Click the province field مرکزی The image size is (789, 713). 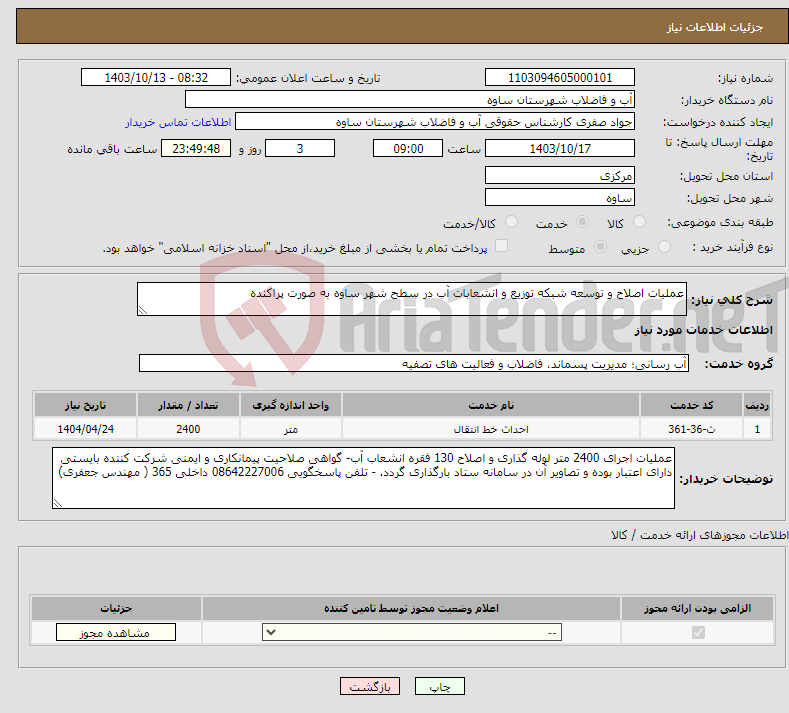560,175
